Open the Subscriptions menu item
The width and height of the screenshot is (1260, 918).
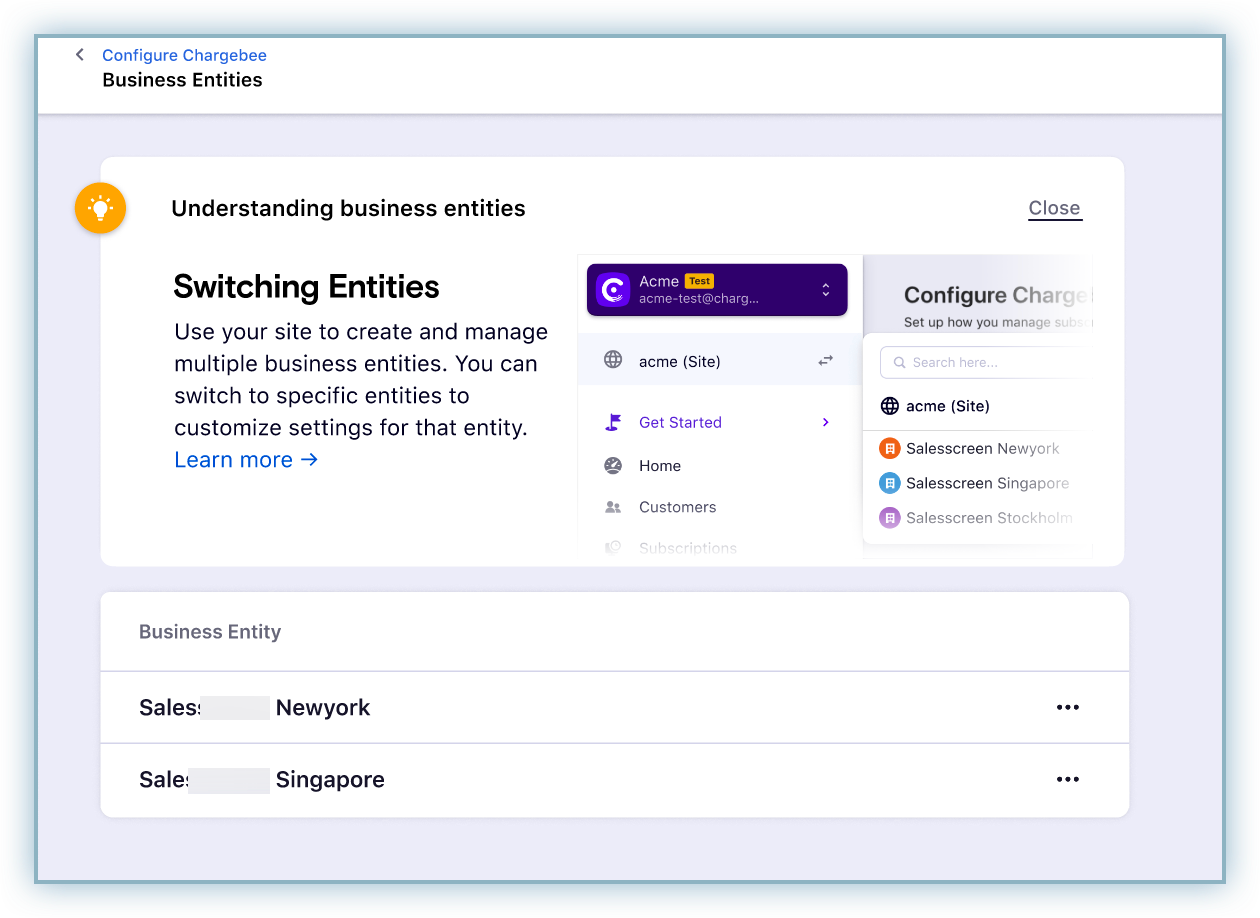click(x=688, y=548)
